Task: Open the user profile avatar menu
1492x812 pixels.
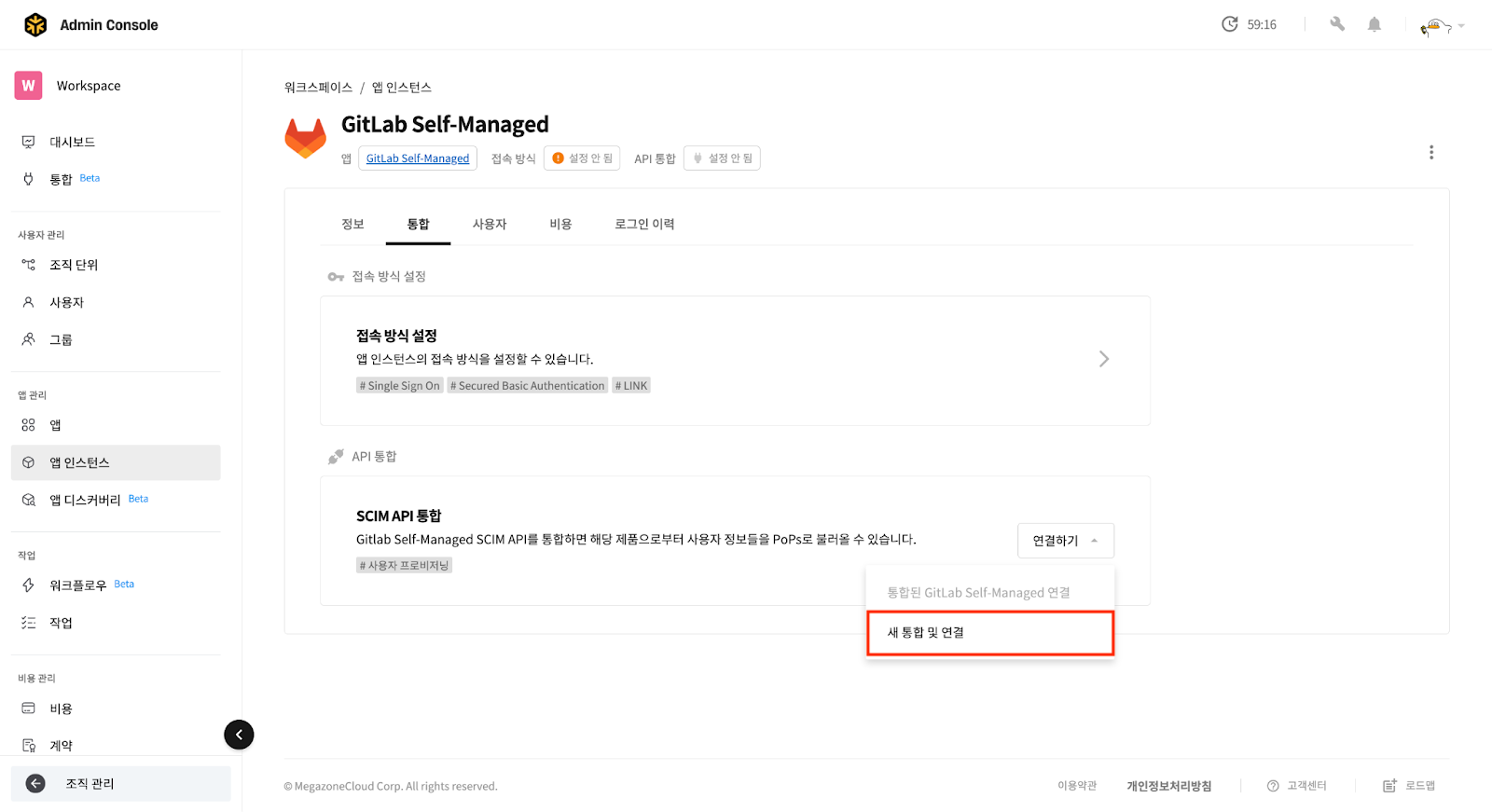Action: tap(1442, 25)
